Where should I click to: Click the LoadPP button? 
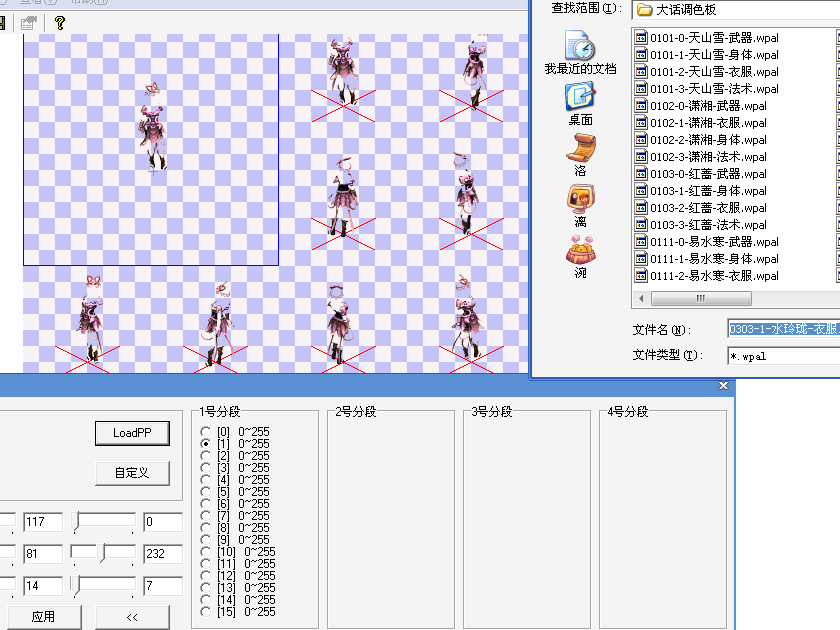pyautogui.click(x=132, y=433)
